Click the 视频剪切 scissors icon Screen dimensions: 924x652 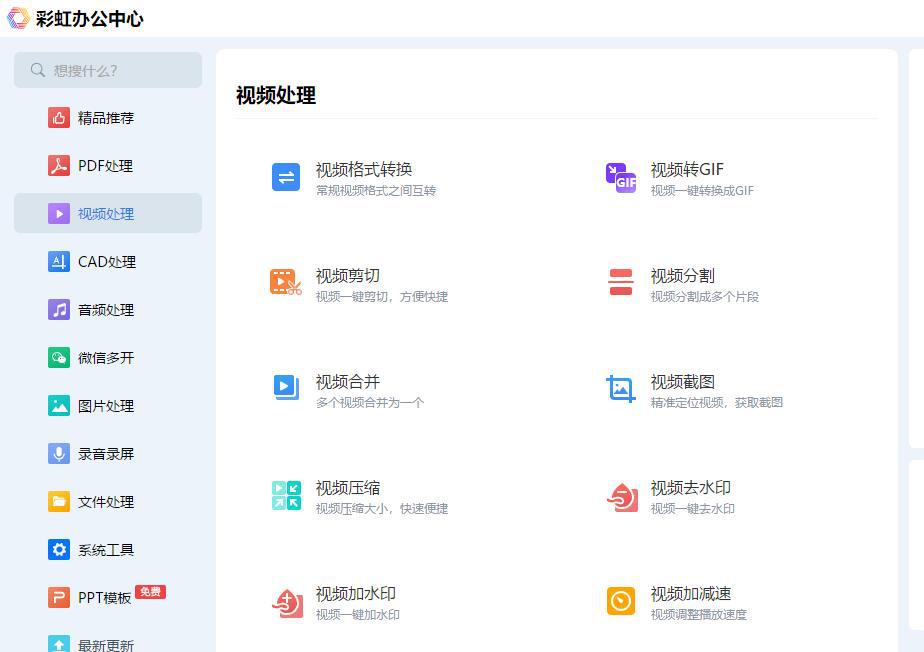[x=286, y=282]
